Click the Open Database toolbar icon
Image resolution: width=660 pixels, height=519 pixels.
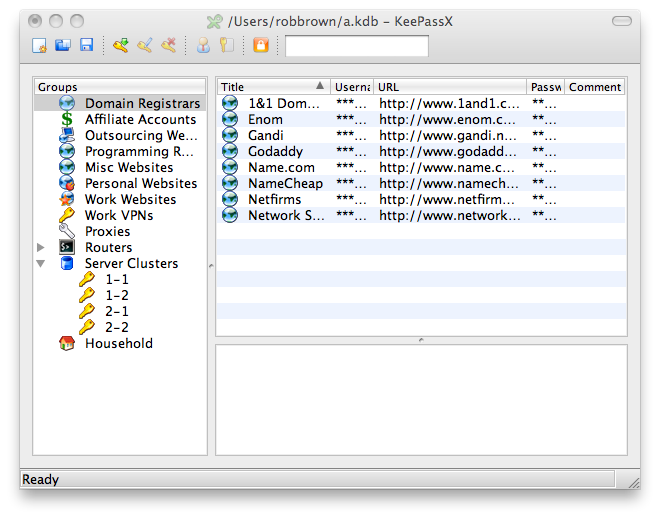click(63, 45)
